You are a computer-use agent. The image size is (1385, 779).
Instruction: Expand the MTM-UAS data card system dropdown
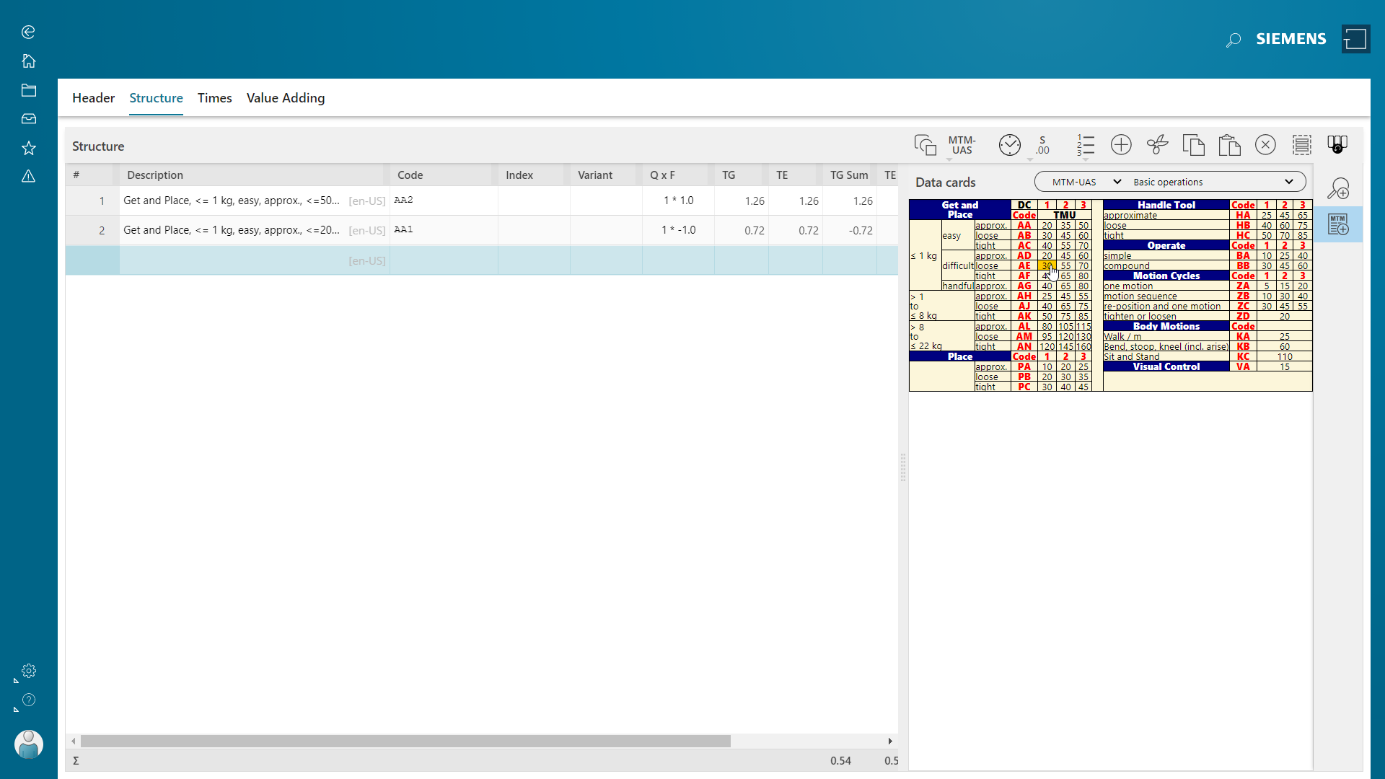[x=1080, y=182]
